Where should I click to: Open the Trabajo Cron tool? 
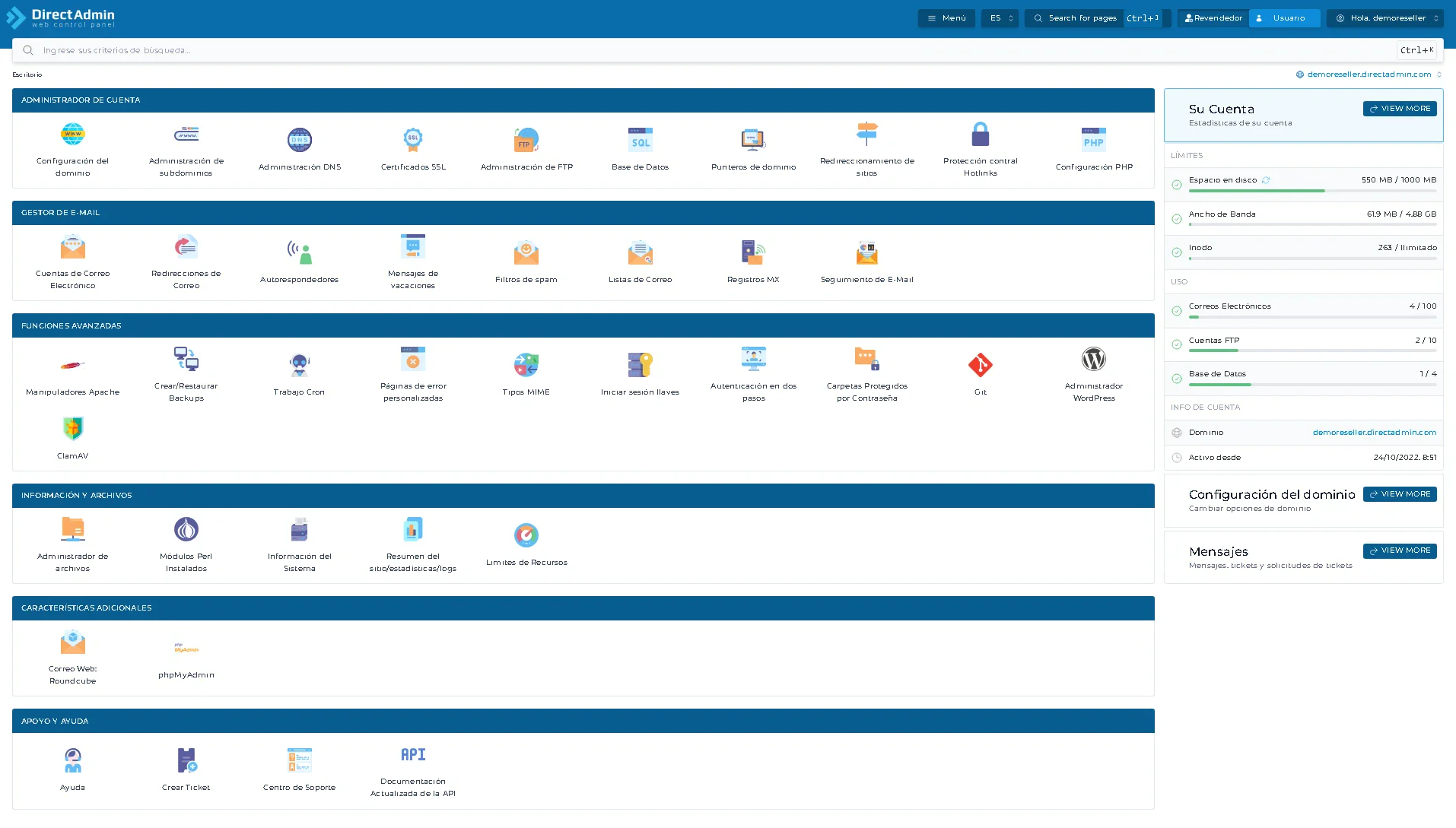point(299,373)
